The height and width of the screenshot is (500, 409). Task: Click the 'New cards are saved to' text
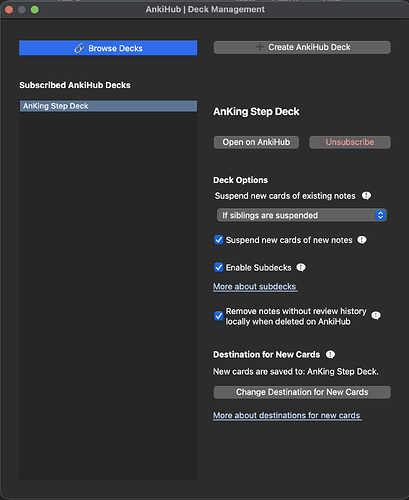pos(296,371)
